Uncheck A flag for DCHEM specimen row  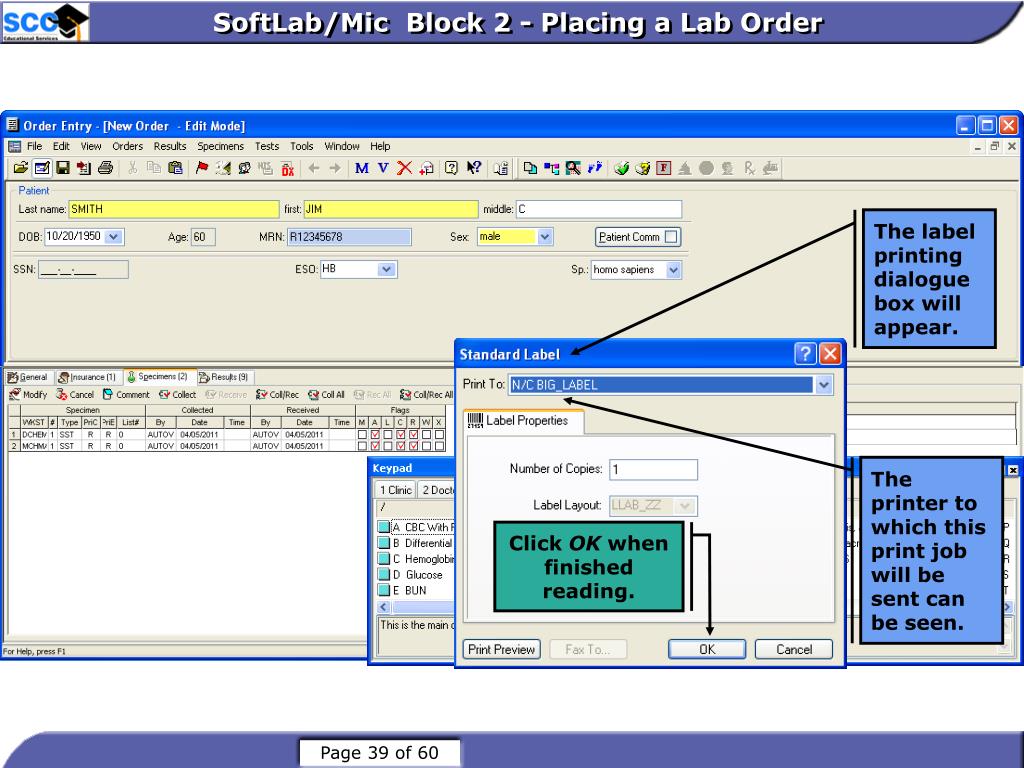tap(375, 434)
